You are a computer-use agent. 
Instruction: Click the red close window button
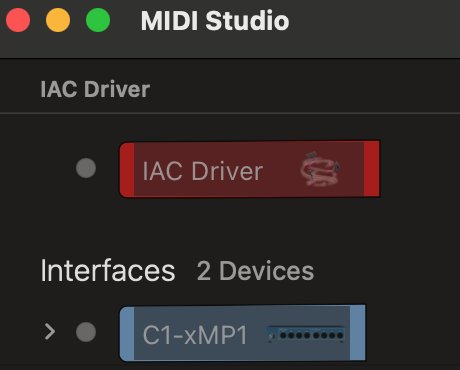[x=18, y=20]
